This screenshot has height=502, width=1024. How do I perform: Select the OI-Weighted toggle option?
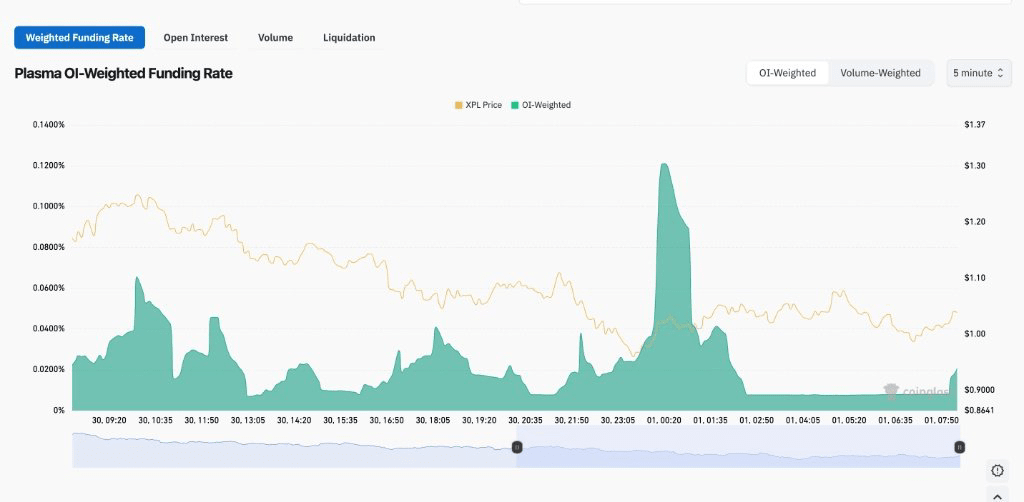[x=787, y=73]
